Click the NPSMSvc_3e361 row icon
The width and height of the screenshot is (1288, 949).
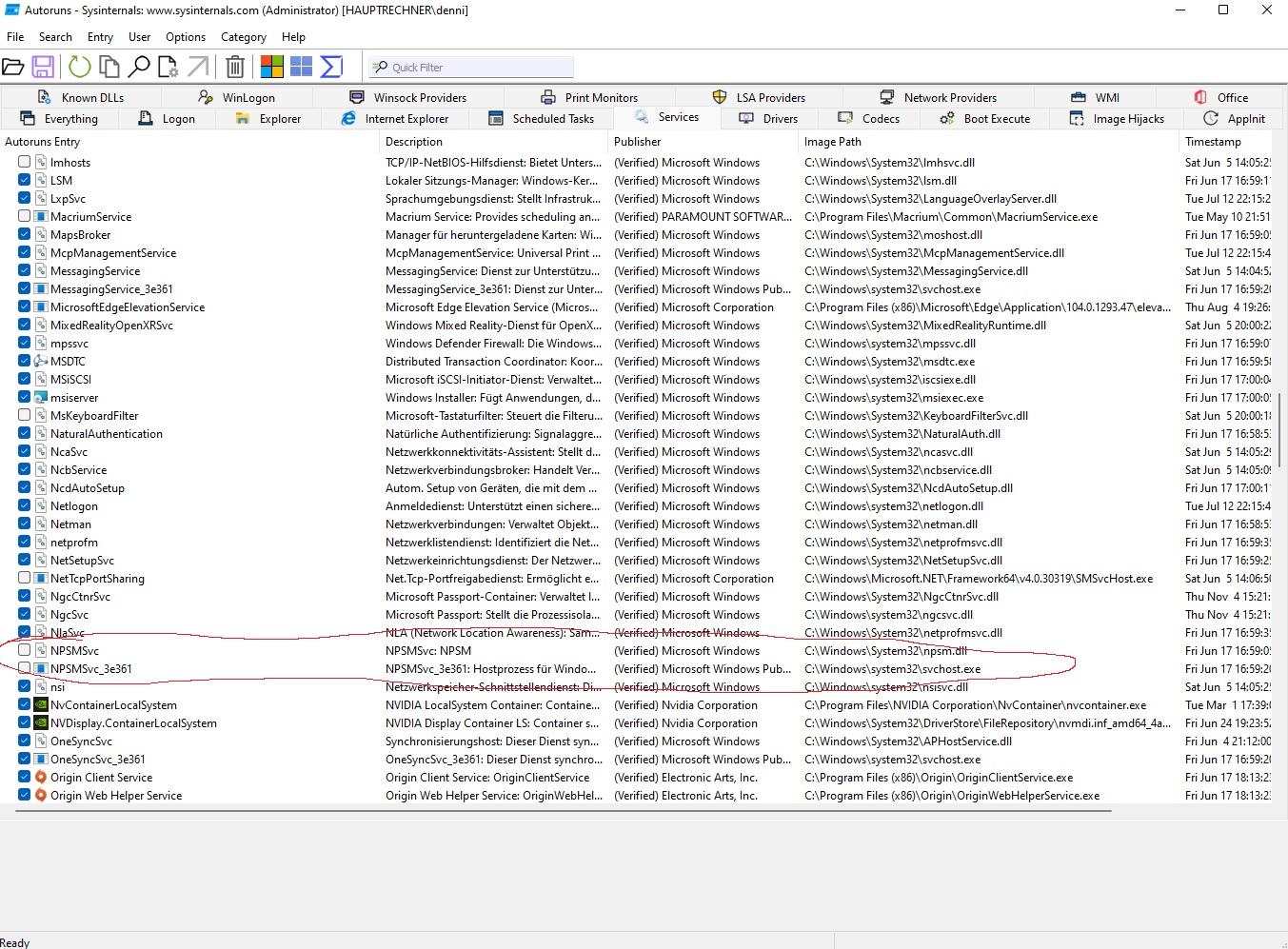41,669
